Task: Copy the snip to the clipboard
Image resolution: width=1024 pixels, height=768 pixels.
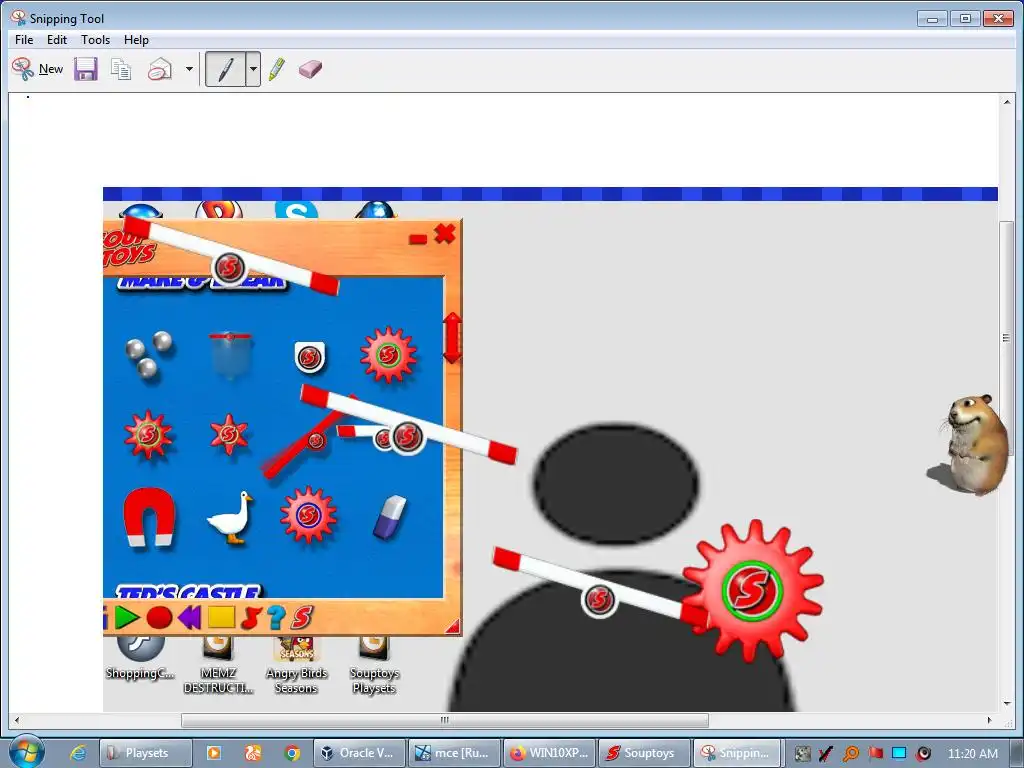Action: 121,69
